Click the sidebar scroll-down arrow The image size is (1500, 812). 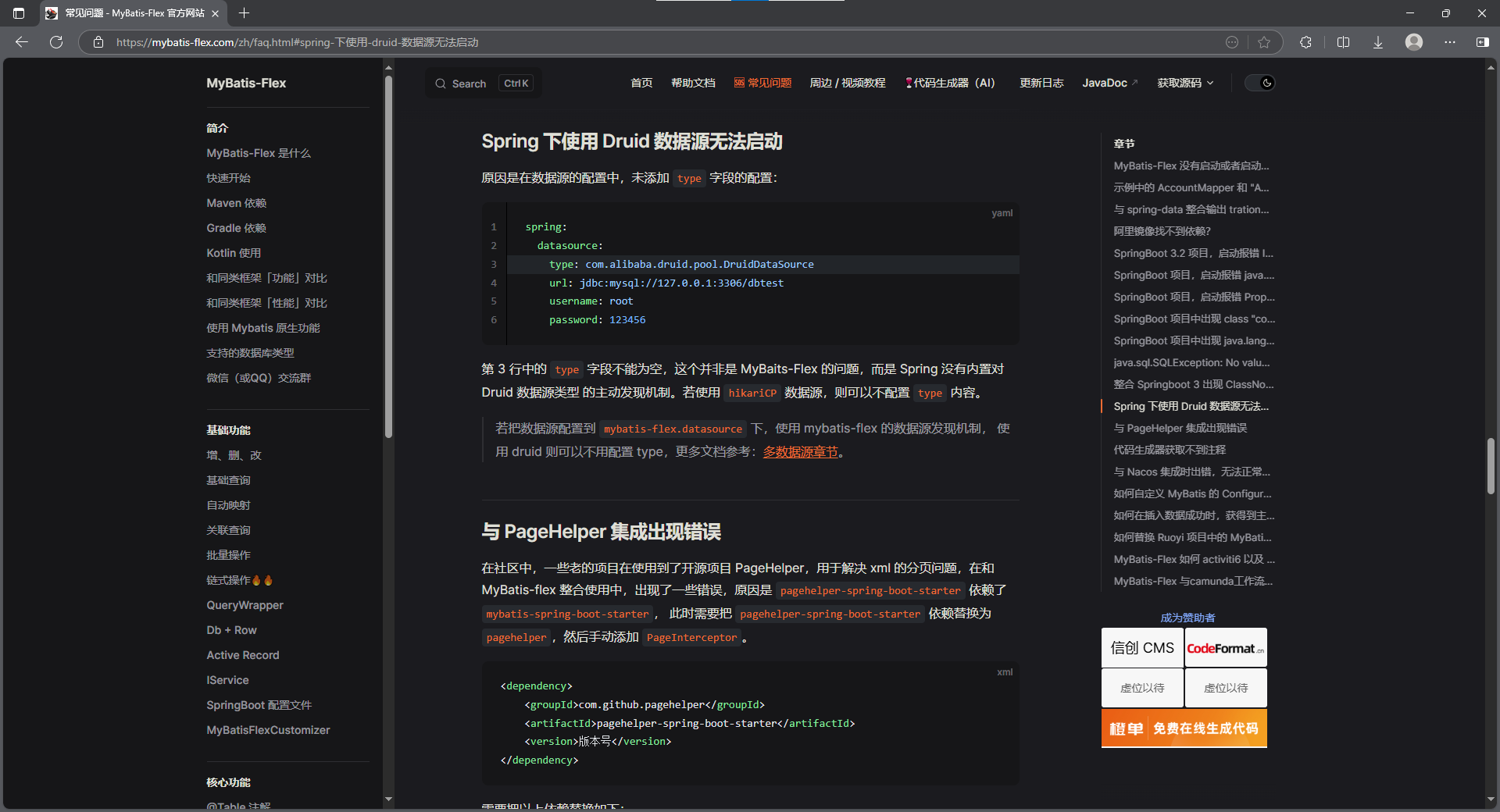pyautogui.click(x=388, y=799)
